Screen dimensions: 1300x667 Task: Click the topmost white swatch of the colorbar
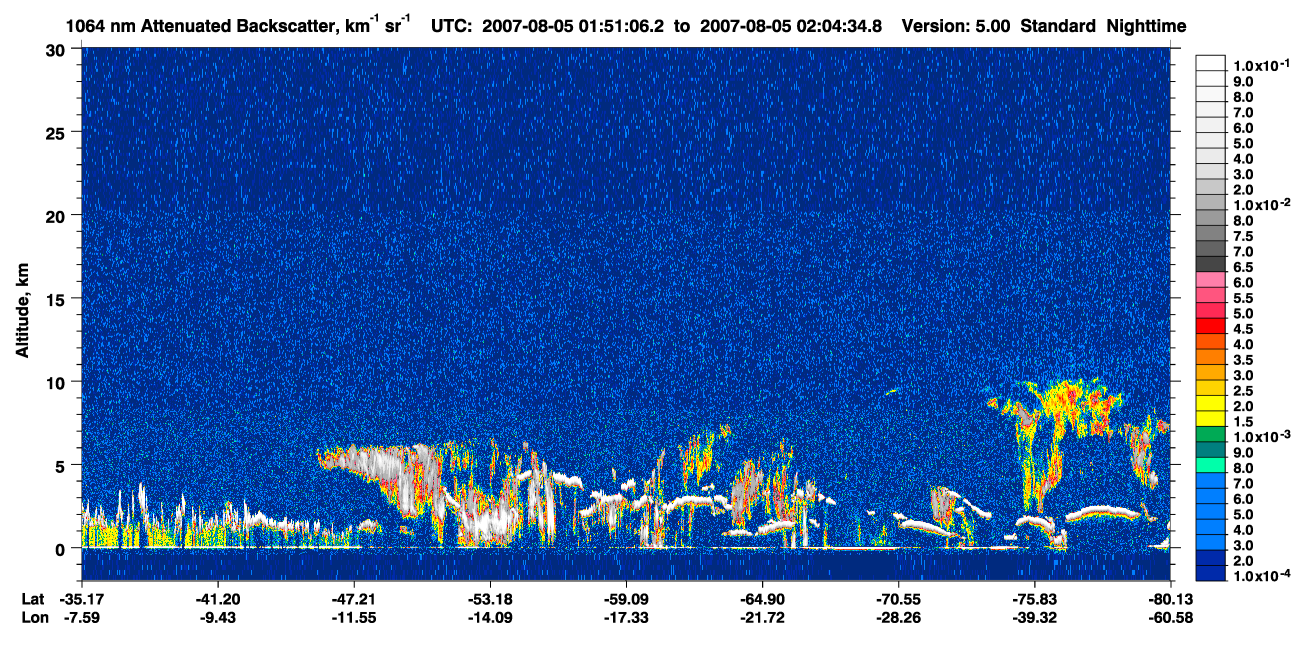tap(1210, 63)
